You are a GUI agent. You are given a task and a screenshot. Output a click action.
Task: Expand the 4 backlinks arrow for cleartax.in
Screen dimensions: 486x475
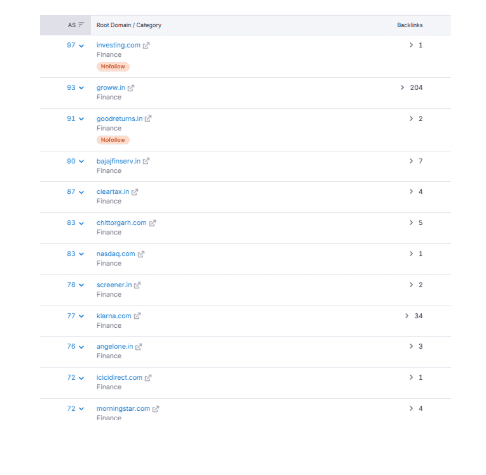point(411,192)
